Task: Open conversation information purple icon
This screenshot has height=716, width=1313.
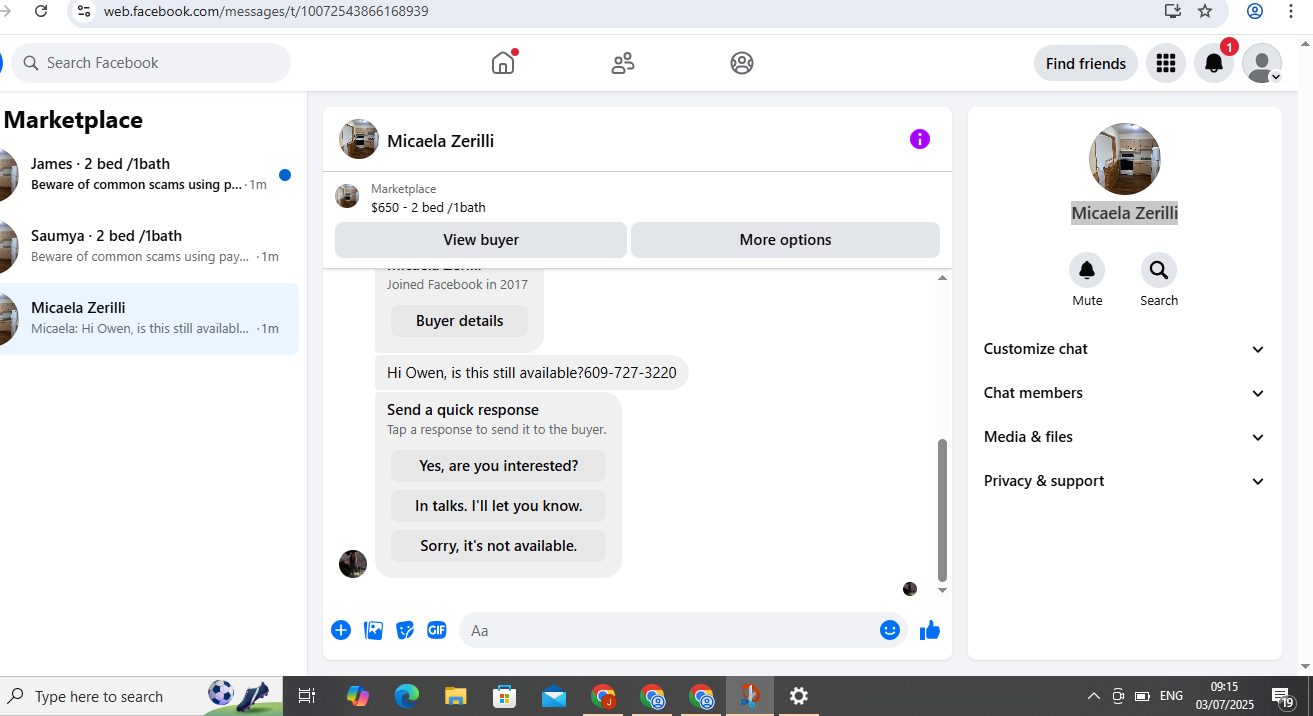Action: coord(920,139)
